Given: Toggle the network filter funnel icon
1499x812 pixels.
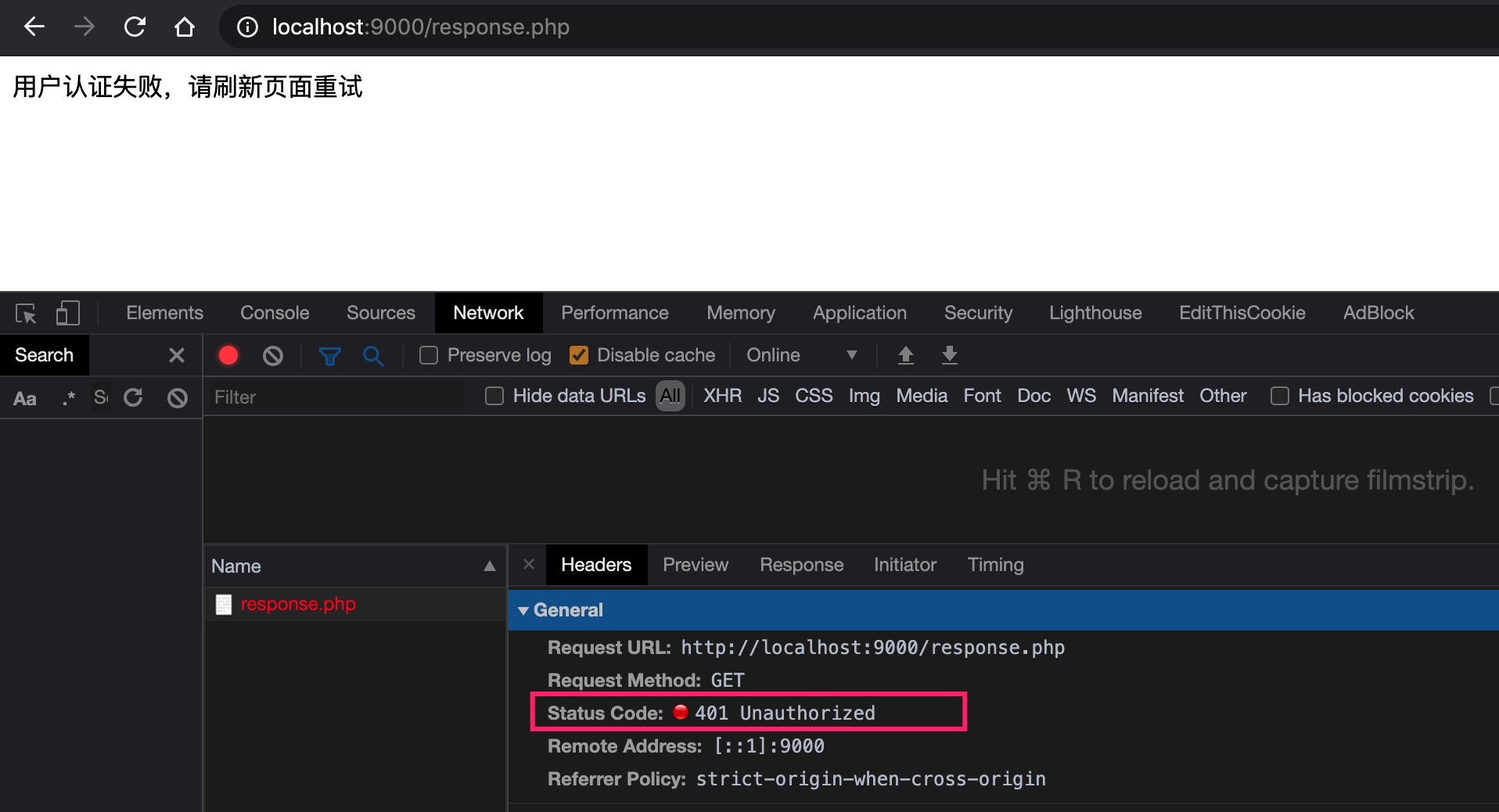Looking at the screenshot, I should [x=330, y=356].
